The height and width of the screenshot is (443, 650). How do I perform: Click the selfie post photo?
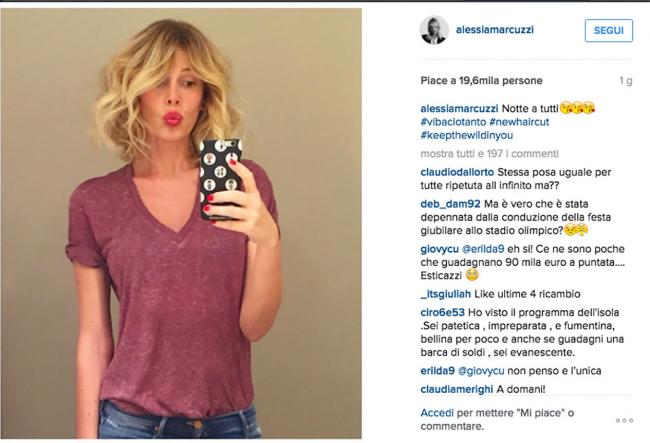click(181, 223)
